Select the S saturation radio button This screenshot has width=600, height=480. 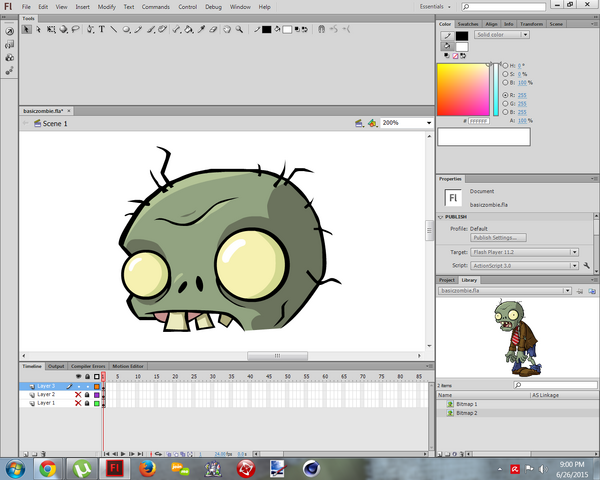click(505, 74)
